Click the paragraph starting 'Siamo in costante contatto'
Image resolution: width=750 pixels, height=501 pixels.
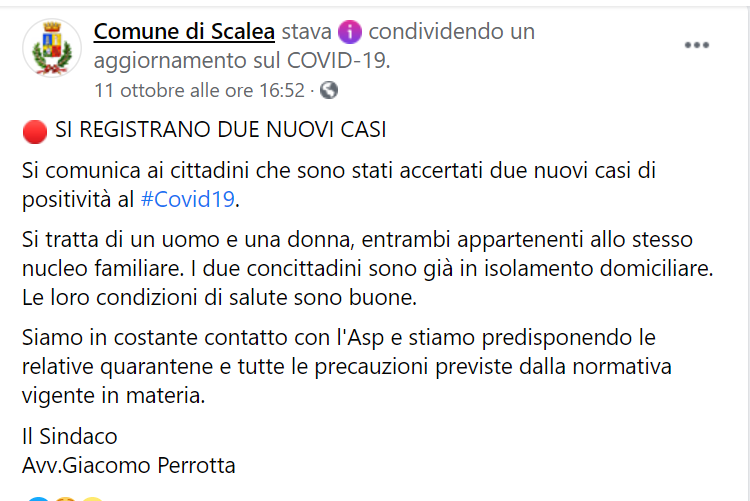tap(347, 367)
